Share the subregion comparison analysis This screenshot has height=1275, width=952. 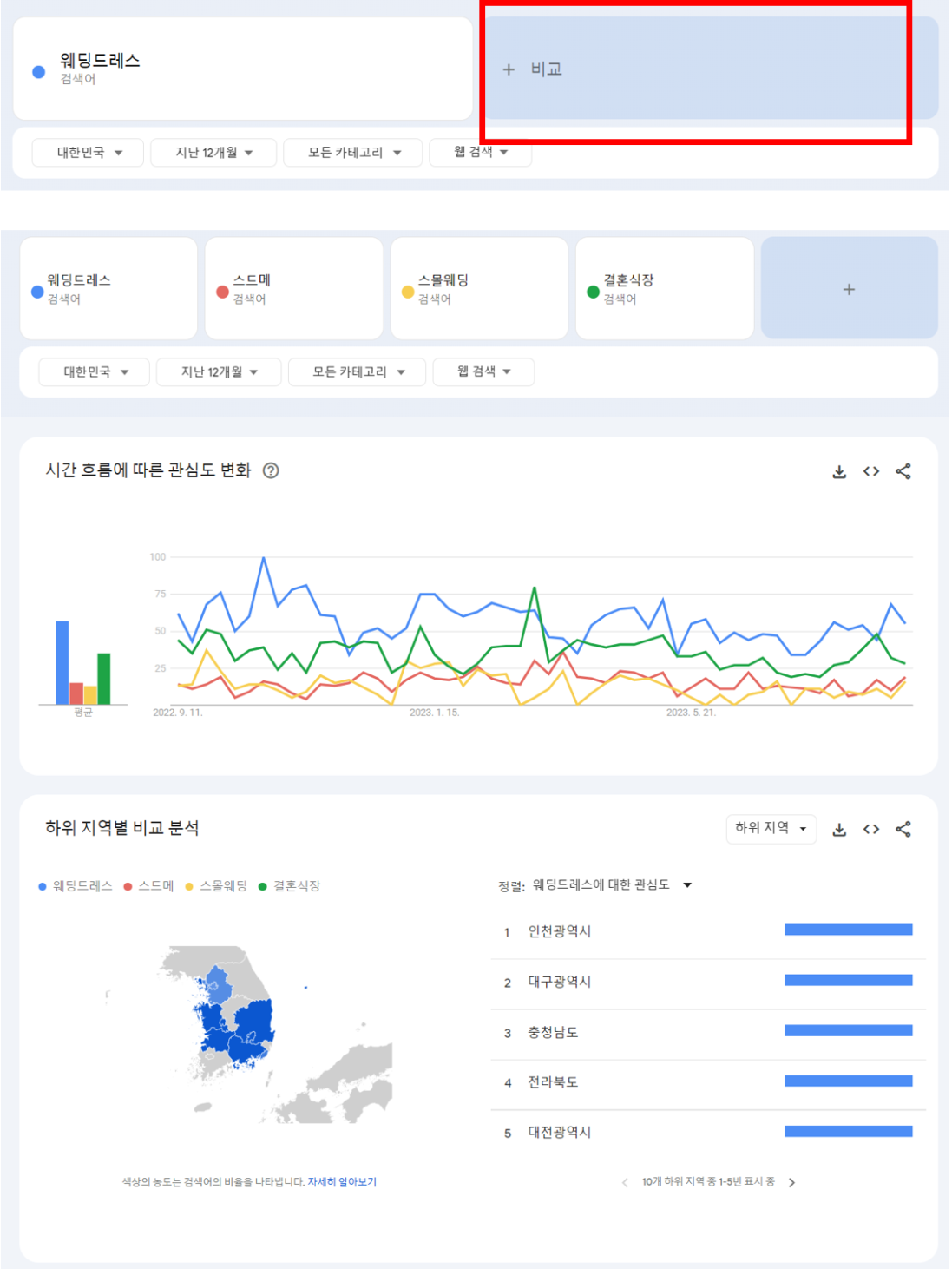(903, 829)
